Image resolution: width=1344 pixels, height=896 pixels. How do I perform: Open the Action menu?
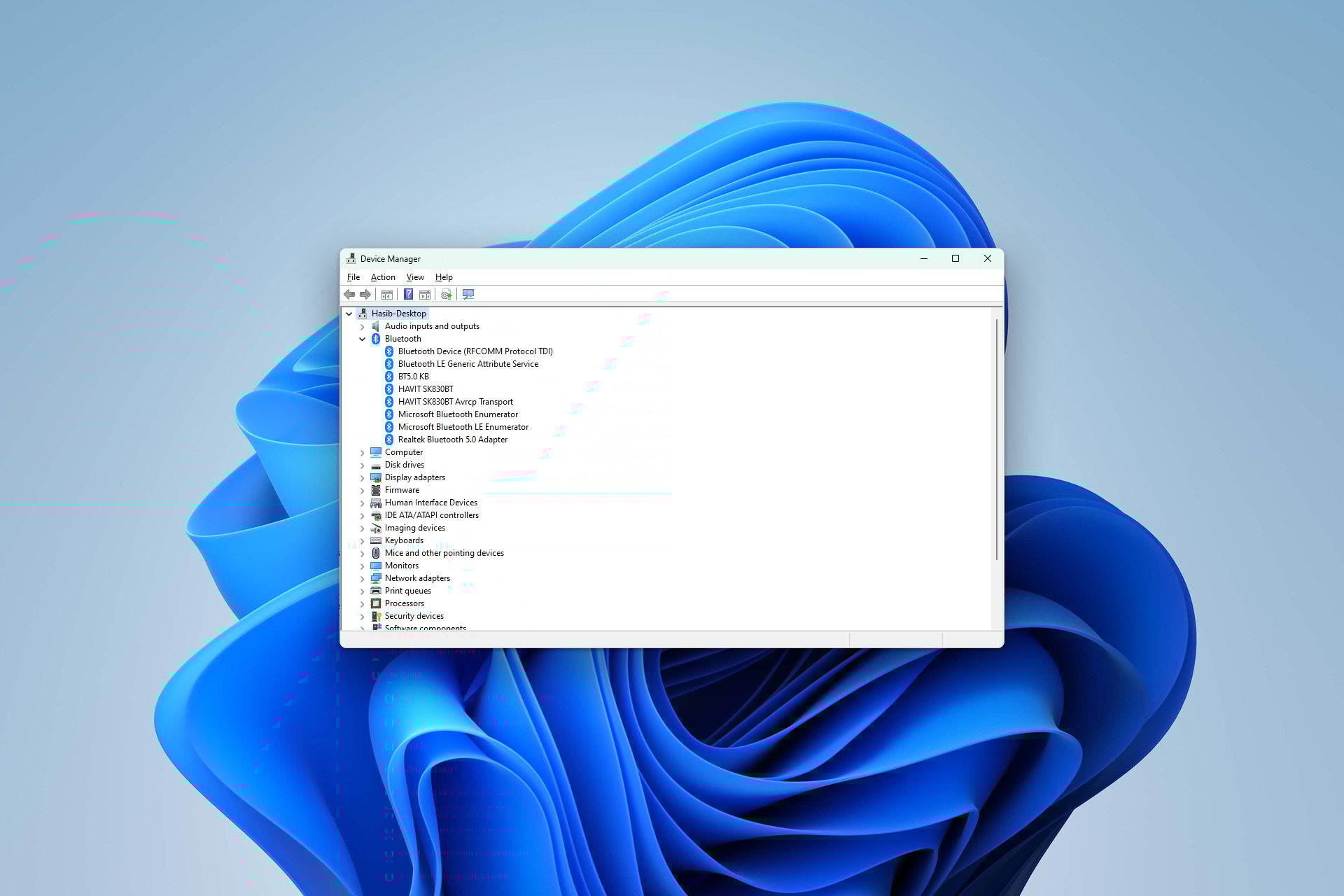point(383,277)
